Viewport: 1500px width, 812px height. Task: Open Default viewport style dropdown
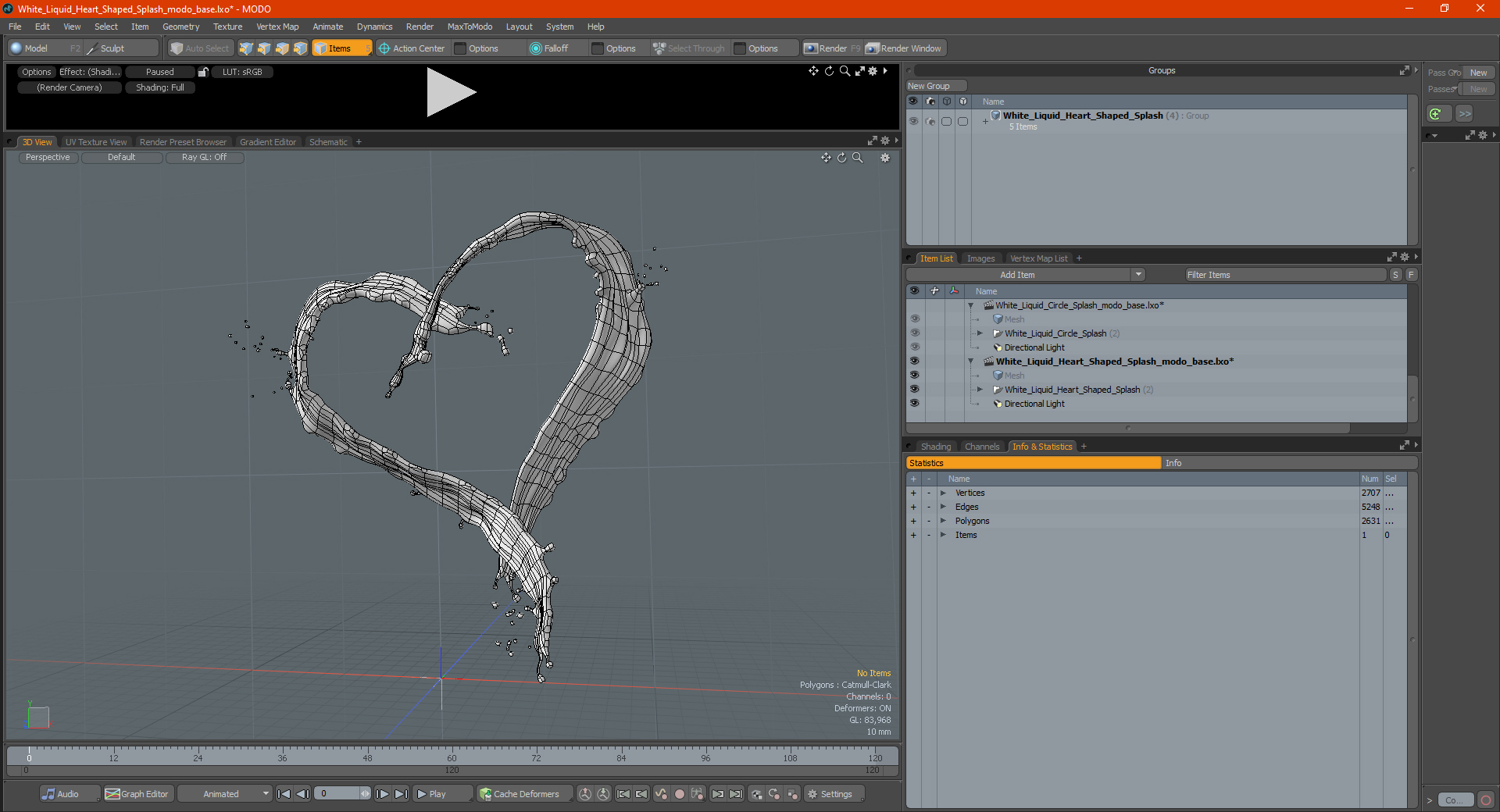(x=121, y=158)
